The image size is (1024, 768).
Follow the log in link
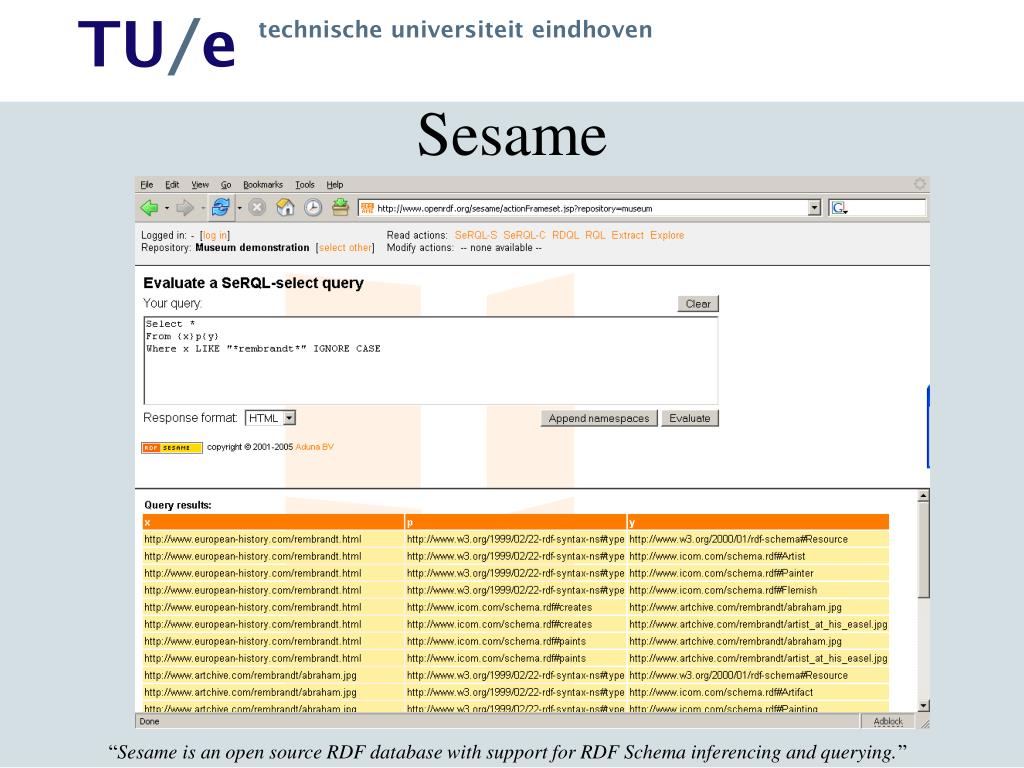[x=214, y=236]
